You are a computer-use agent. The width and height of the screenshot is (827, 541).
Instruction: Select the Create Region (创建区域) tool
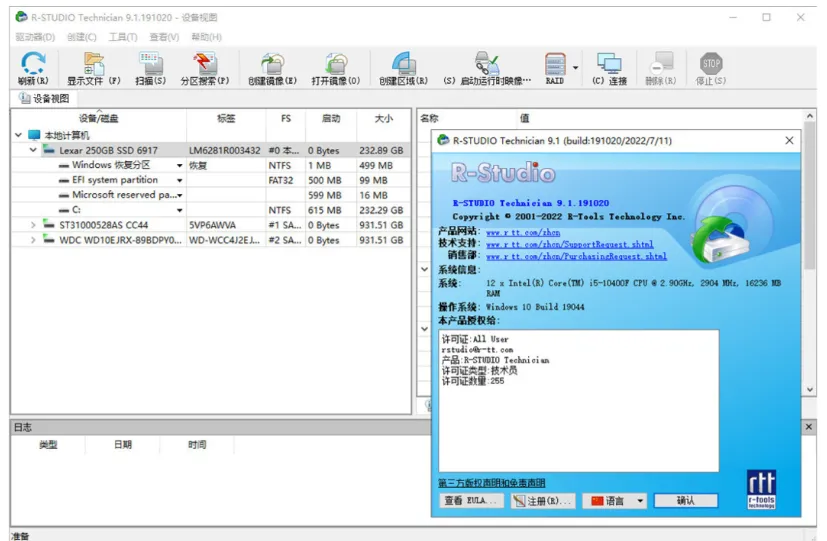tap(403, 69)
